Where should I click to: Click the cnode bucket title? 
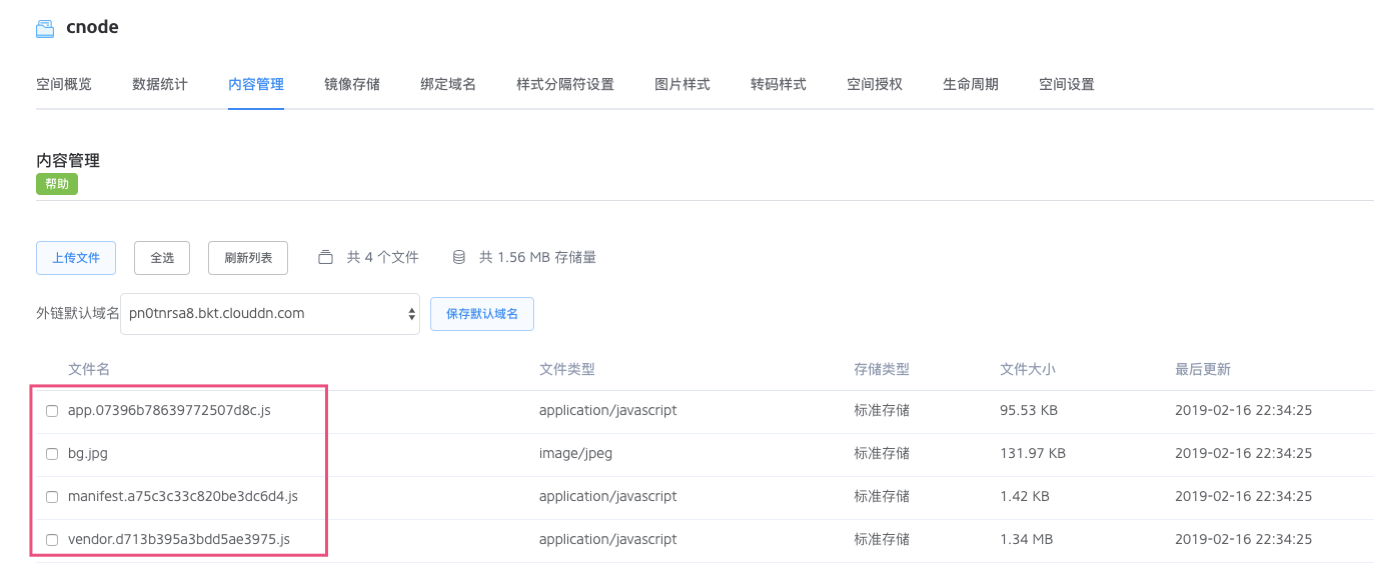(92, 27)
